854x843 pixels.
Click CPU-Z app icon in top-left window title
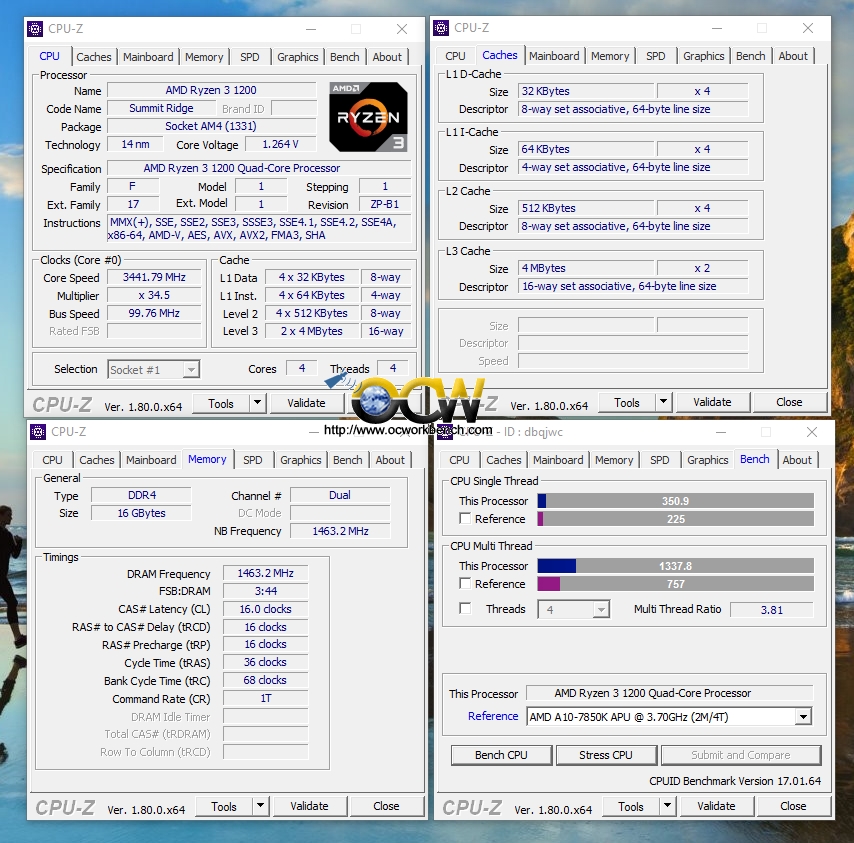pyautogui.click(x=35, y=29)
